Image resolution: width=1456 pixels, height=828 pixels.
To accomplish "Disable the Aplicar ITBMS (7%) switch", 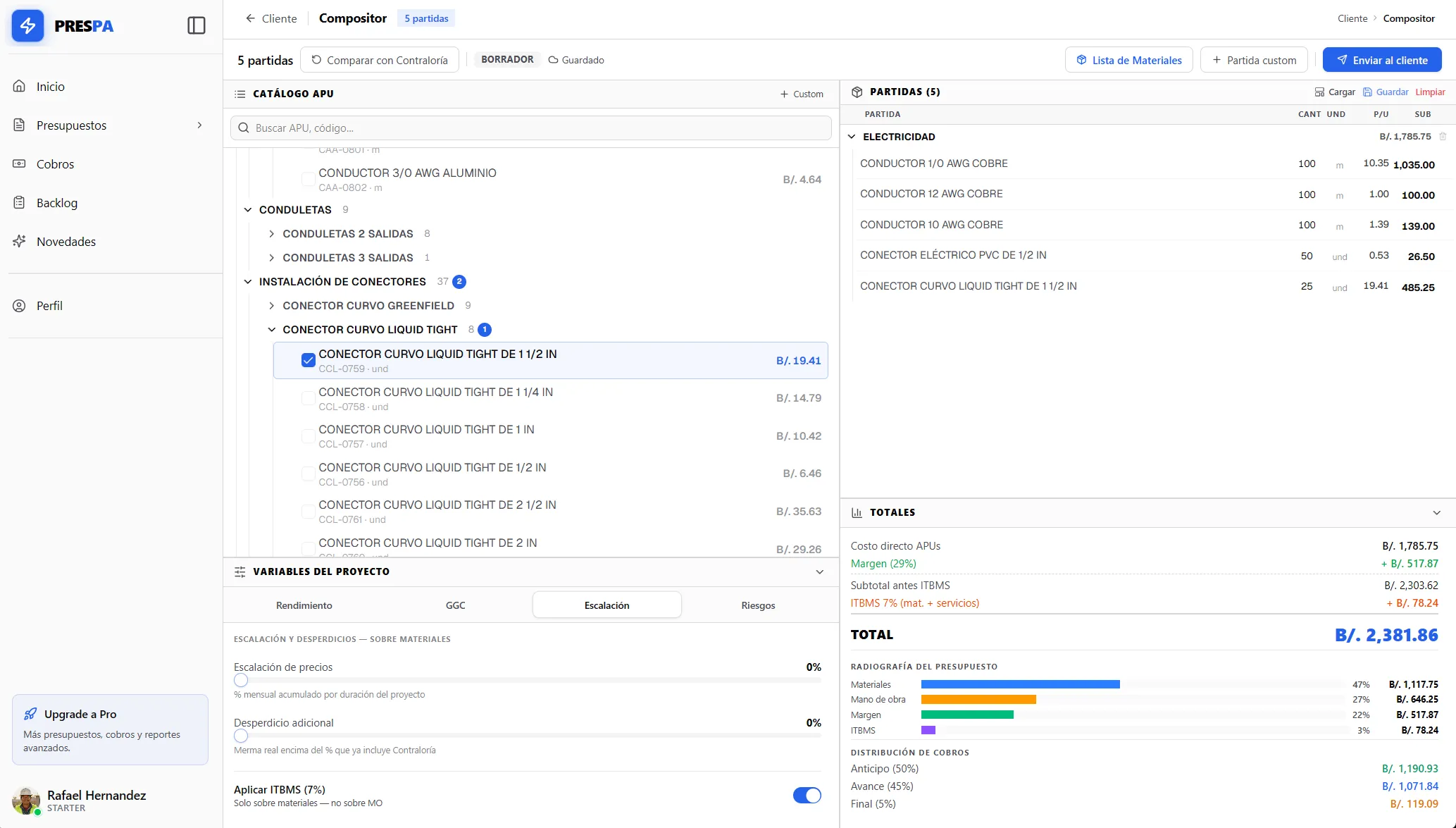I will [x=807, y=796].
